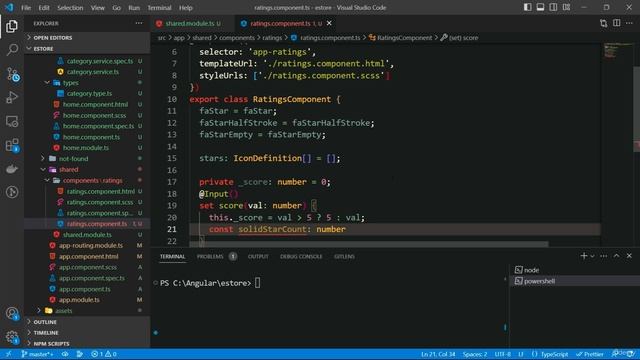Click Prettier in the status bar
Screen dimensions: 640x360
589,354
